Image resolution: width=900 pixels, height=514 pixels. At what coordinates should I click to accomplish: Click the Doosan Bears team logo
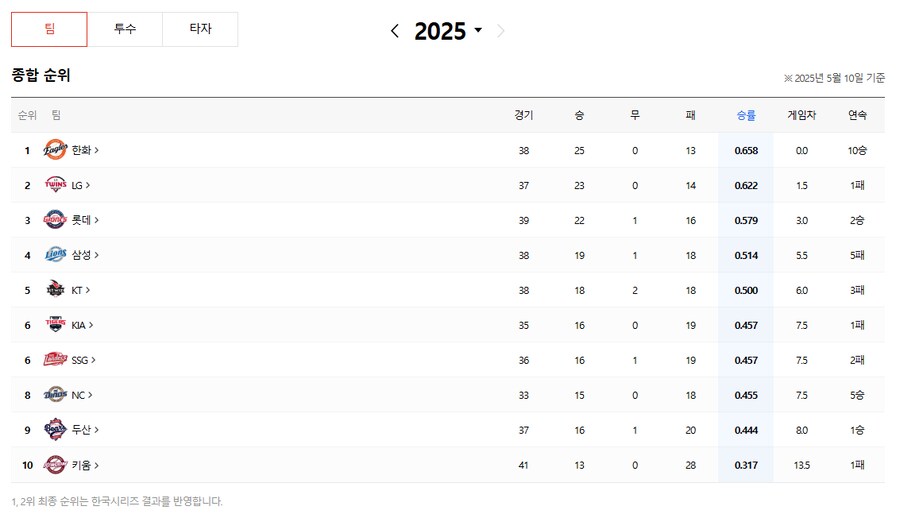pyautogui.click(x=55, y=429)
